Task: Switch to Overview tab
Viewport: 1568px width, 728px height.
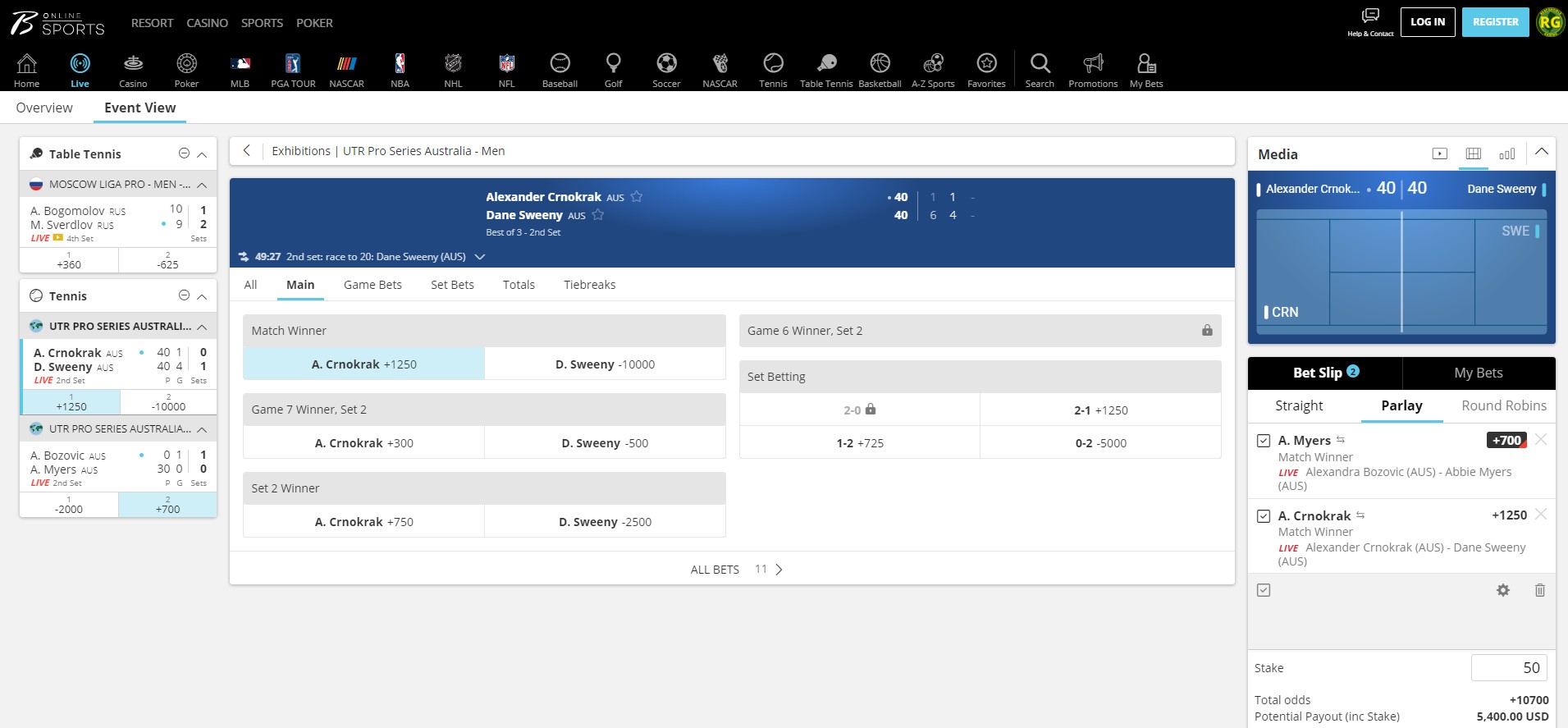Action: (x=44, y=108)
